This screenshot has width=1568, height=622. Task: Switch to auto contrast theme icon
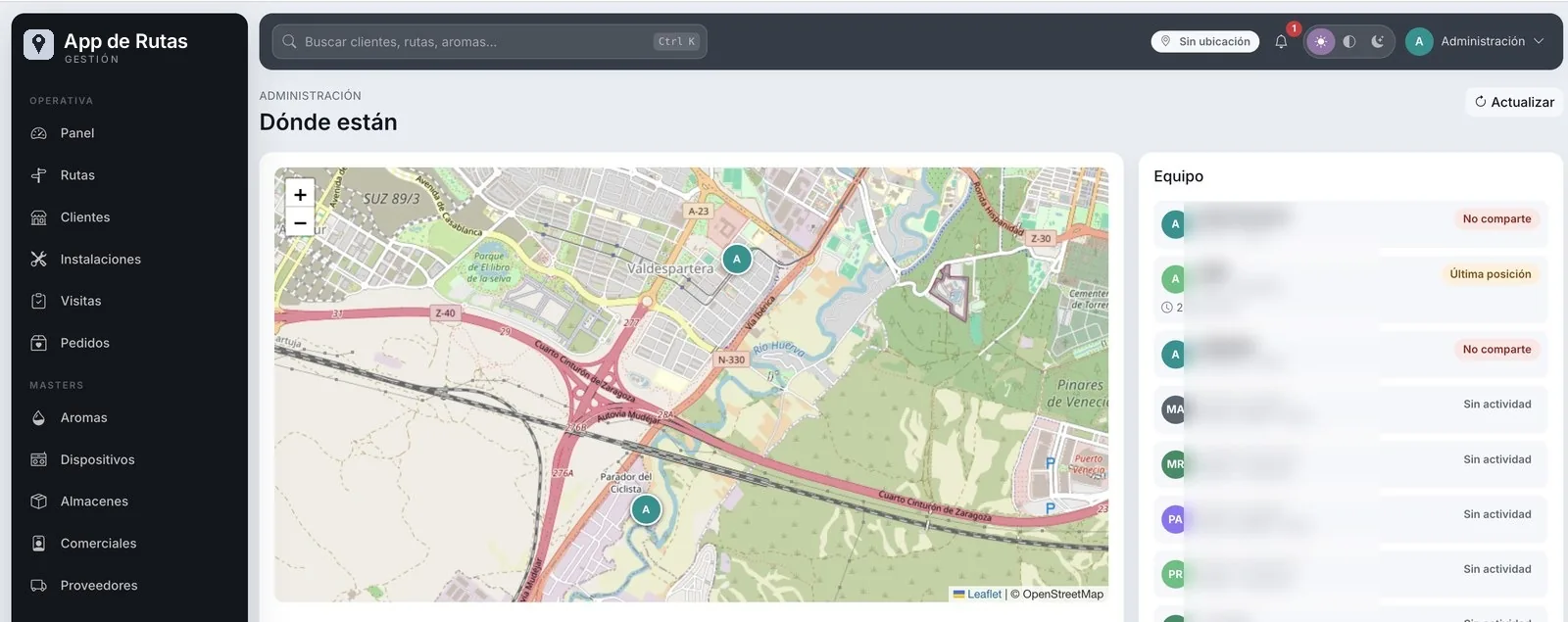(1349, 41)
